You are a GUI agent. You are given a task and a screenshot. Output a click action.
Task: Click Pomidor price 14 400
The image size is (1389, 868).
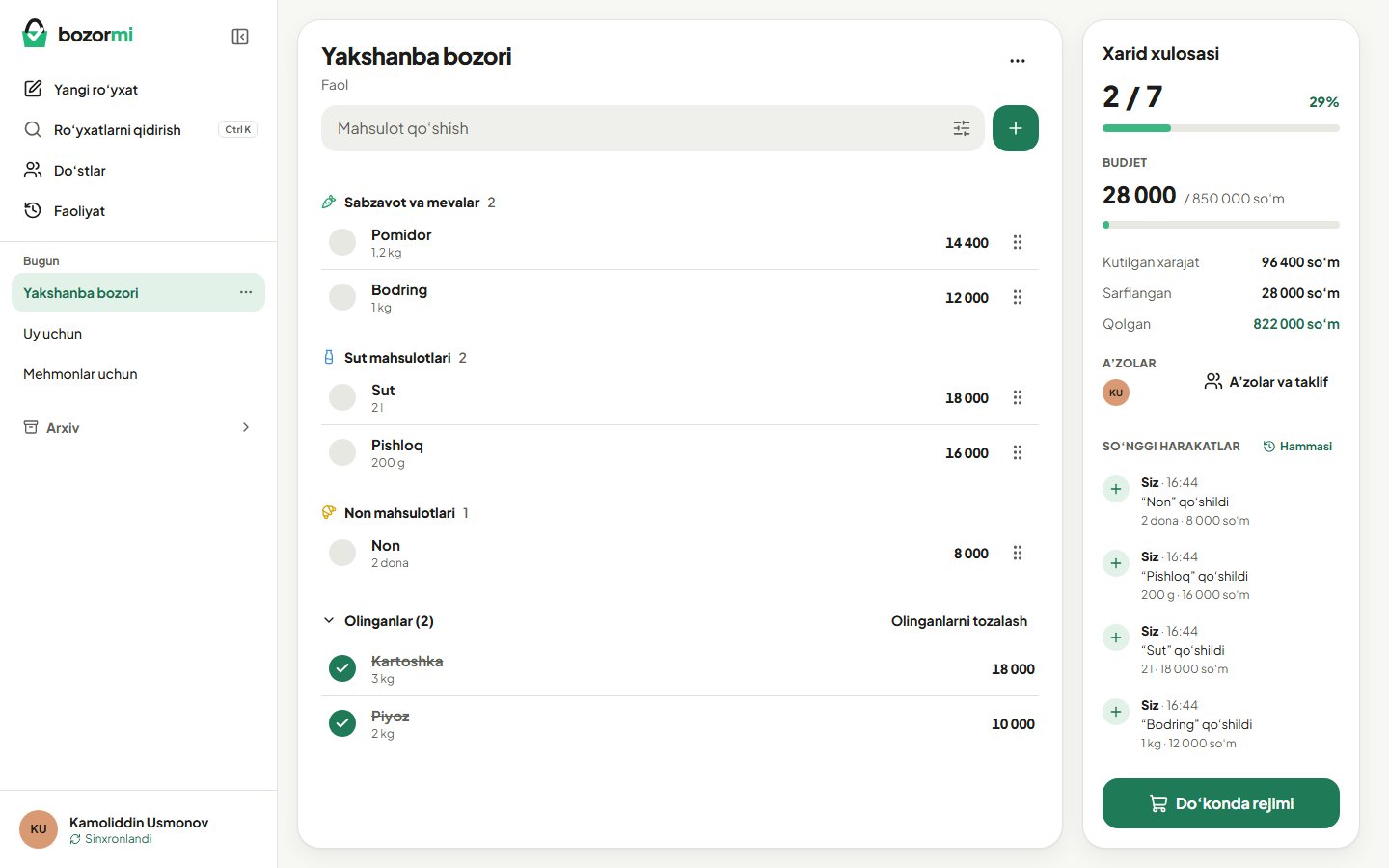tap(967, 243)
